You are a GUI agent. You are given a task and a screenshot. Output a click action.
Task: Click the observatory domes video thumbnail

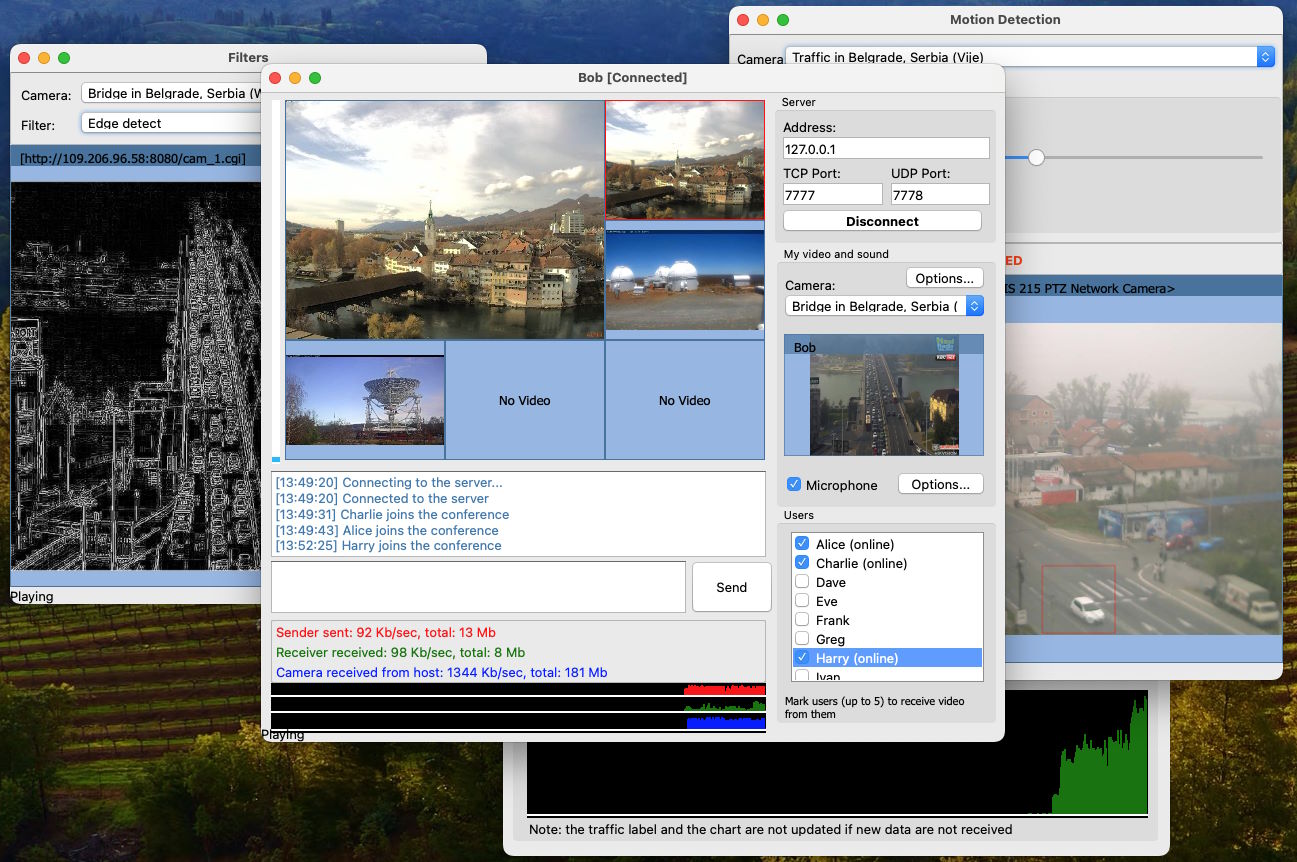coord(684,281)
